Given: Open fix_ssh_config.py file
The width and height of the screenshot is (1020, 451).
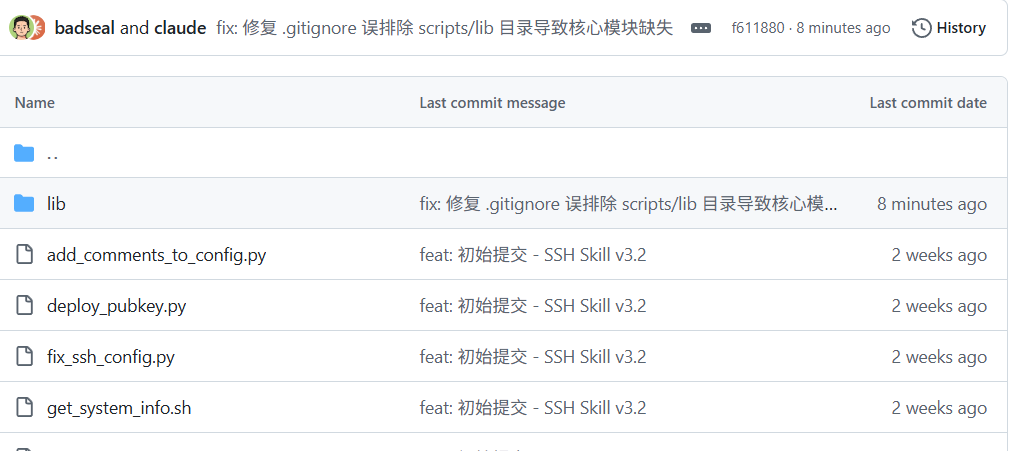Looking at the screenshot, I should (x=111, y=357).
